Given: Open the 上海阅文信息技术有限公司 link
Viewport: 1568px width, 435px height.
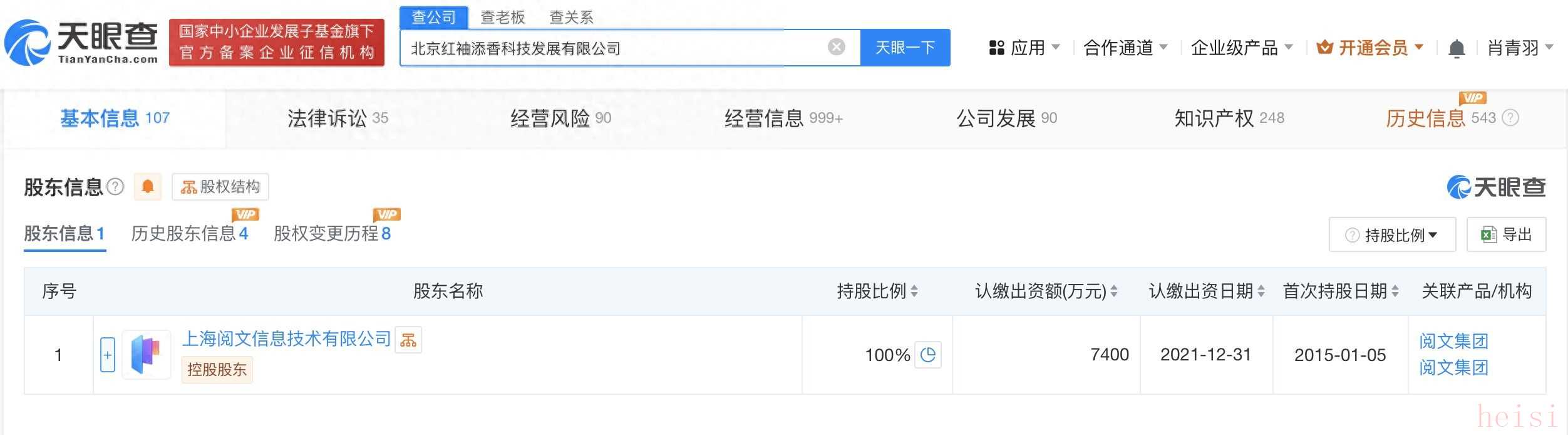Looking at the screenshot, I should 286,338.
